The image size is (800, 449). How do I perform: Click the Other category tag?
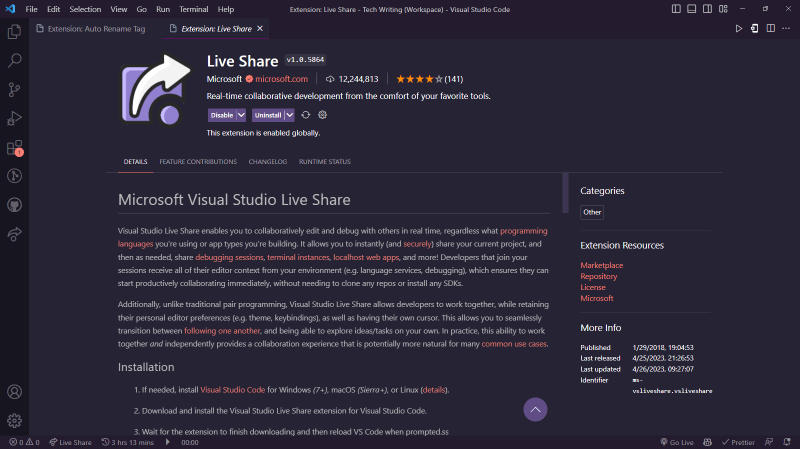[592, 212]
